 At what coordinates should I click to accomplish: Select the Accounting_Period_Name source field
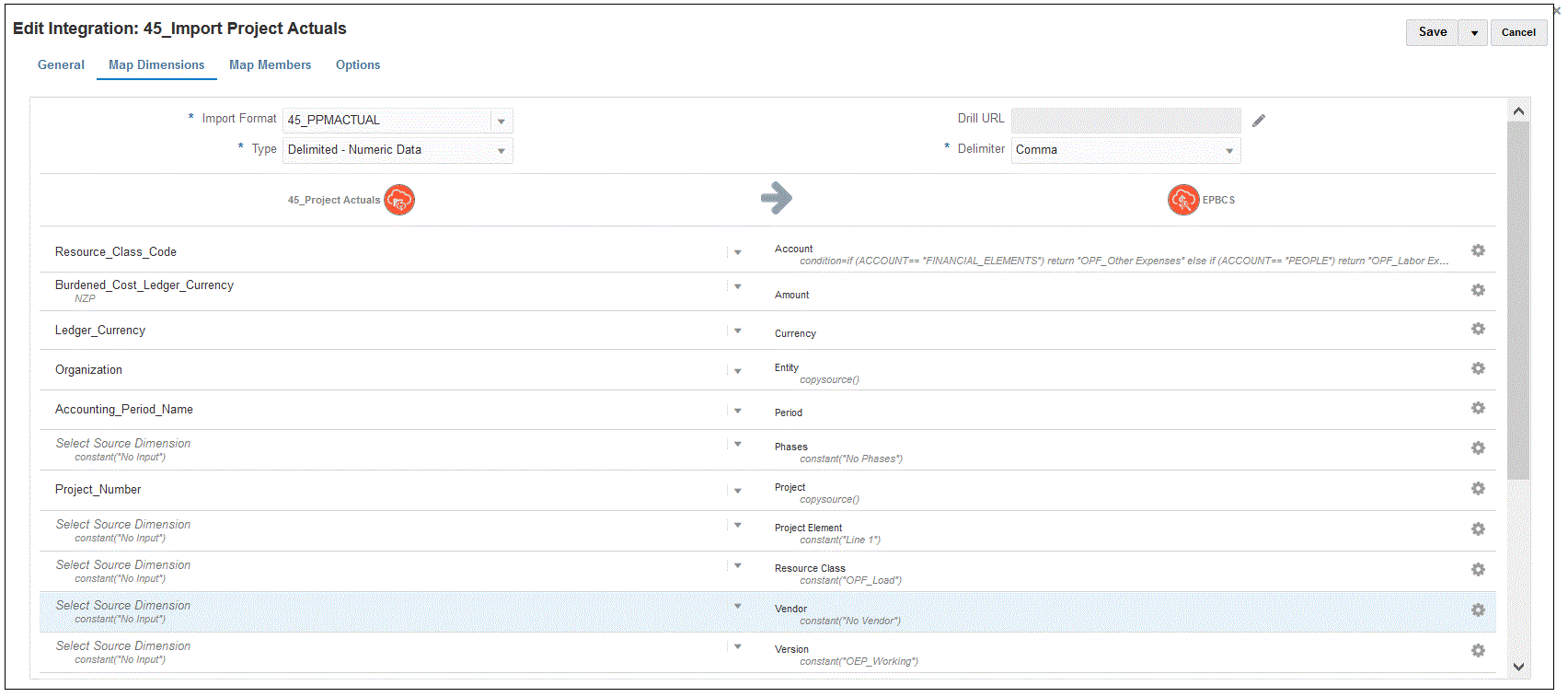(x=124, y=409)
